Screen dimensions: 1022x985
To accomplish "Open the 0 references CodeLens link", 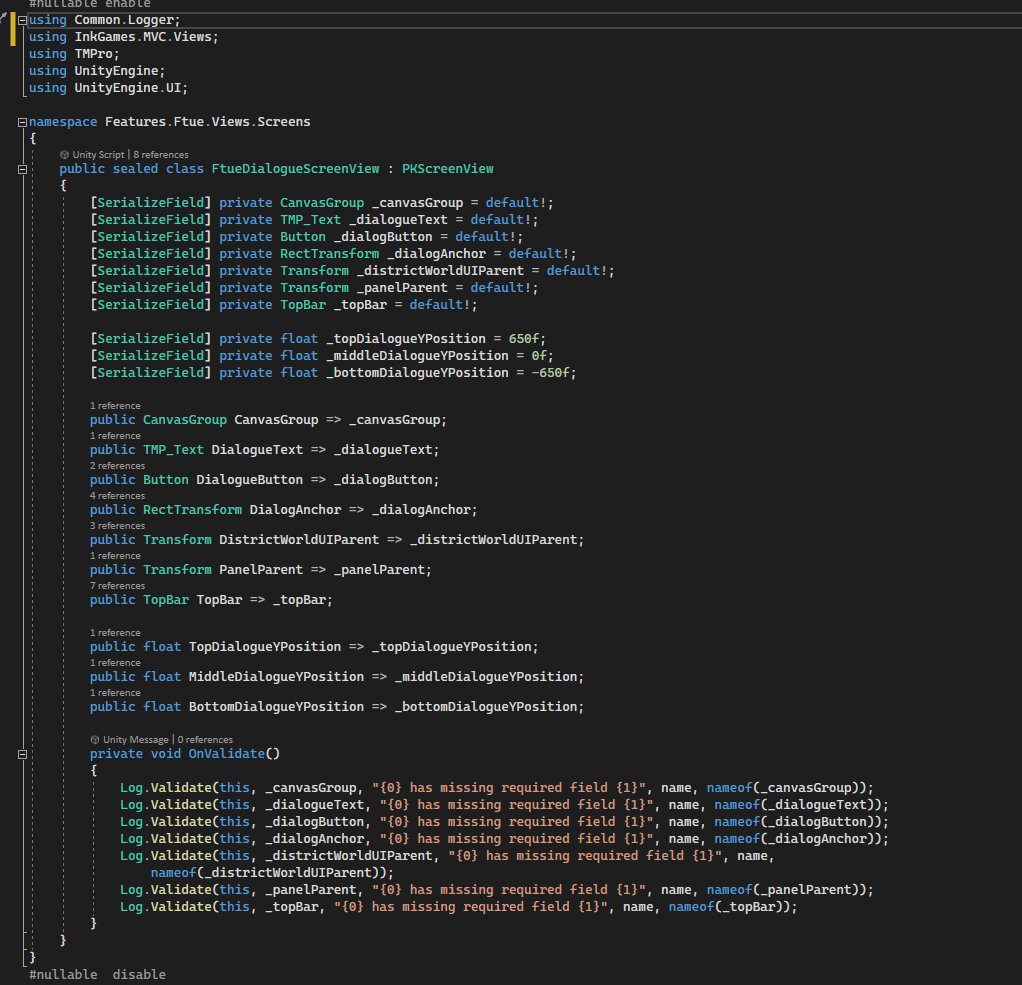I will (205, 739).
